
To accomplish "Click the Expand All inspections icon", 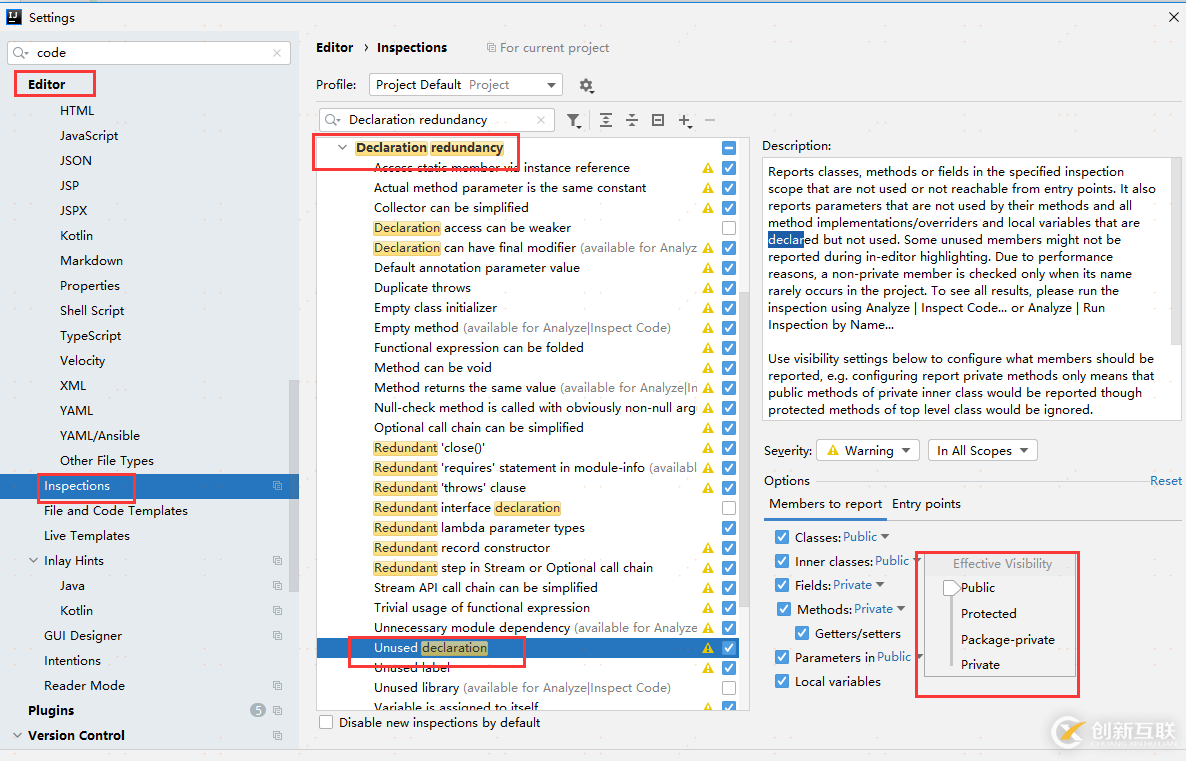I will [606, 120].
